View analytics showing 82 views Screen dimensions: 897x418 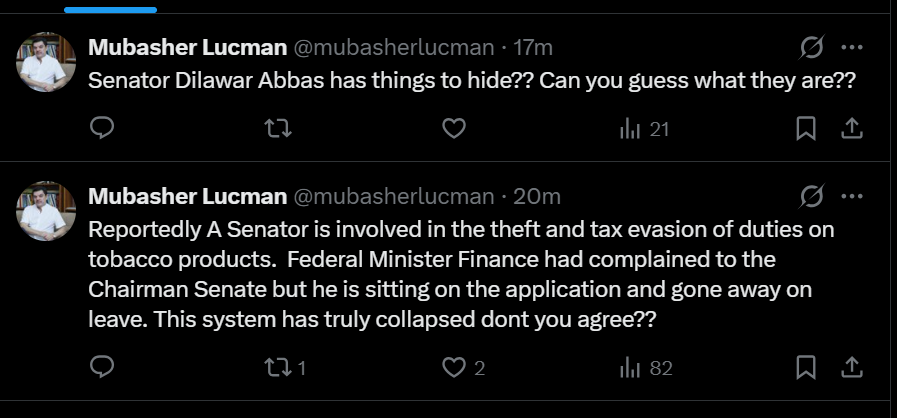(x=646, y=368)
